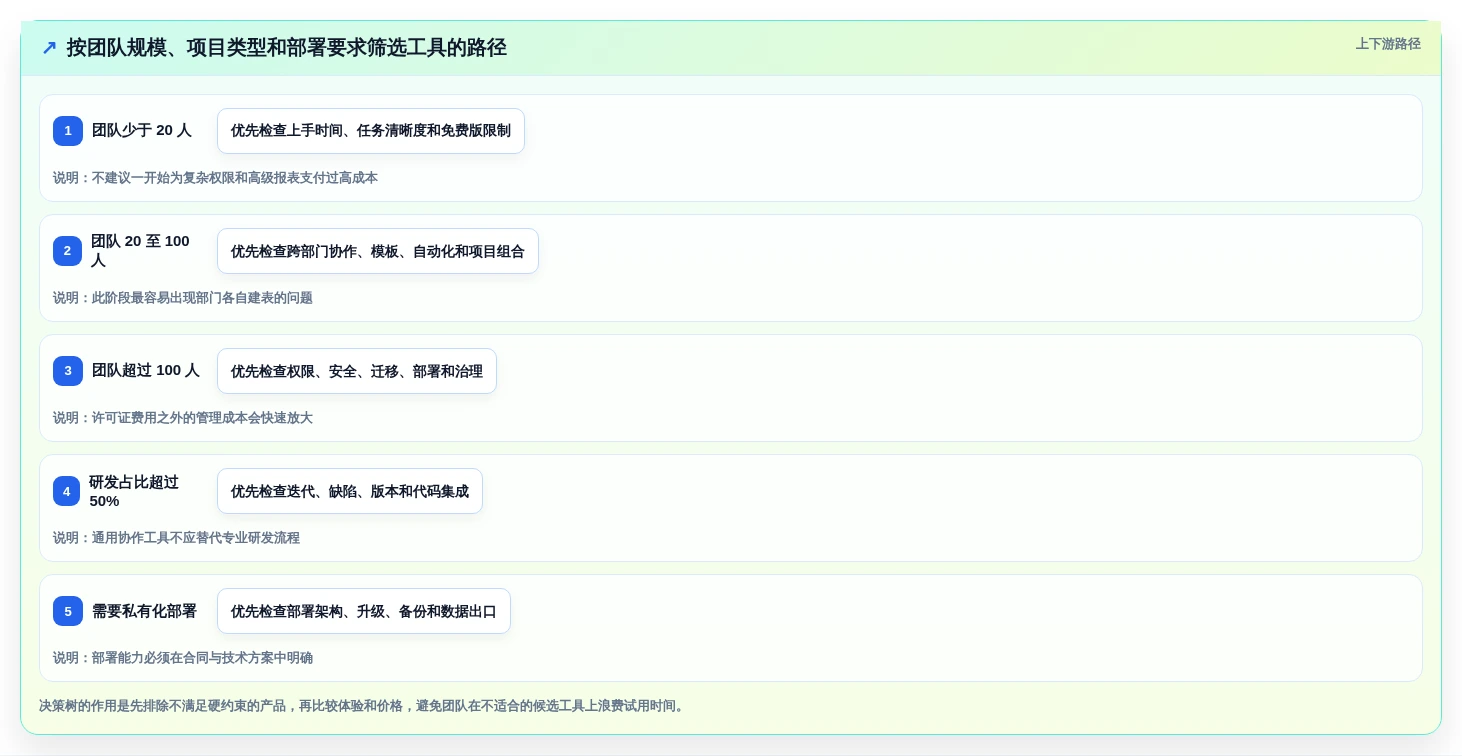Image resolution: width=1462 pixels, height=756 pixels.
Task: Click the 团队少于 20 人 condition
Action: 142,130
